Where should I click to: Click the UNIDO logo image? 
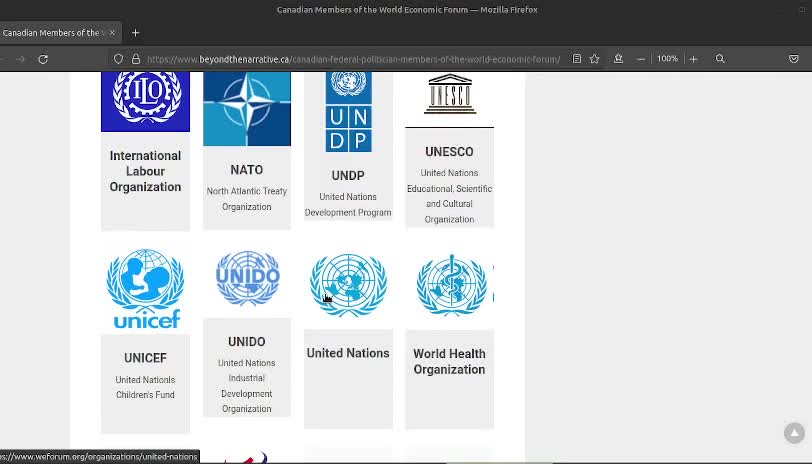coord(248,279)
